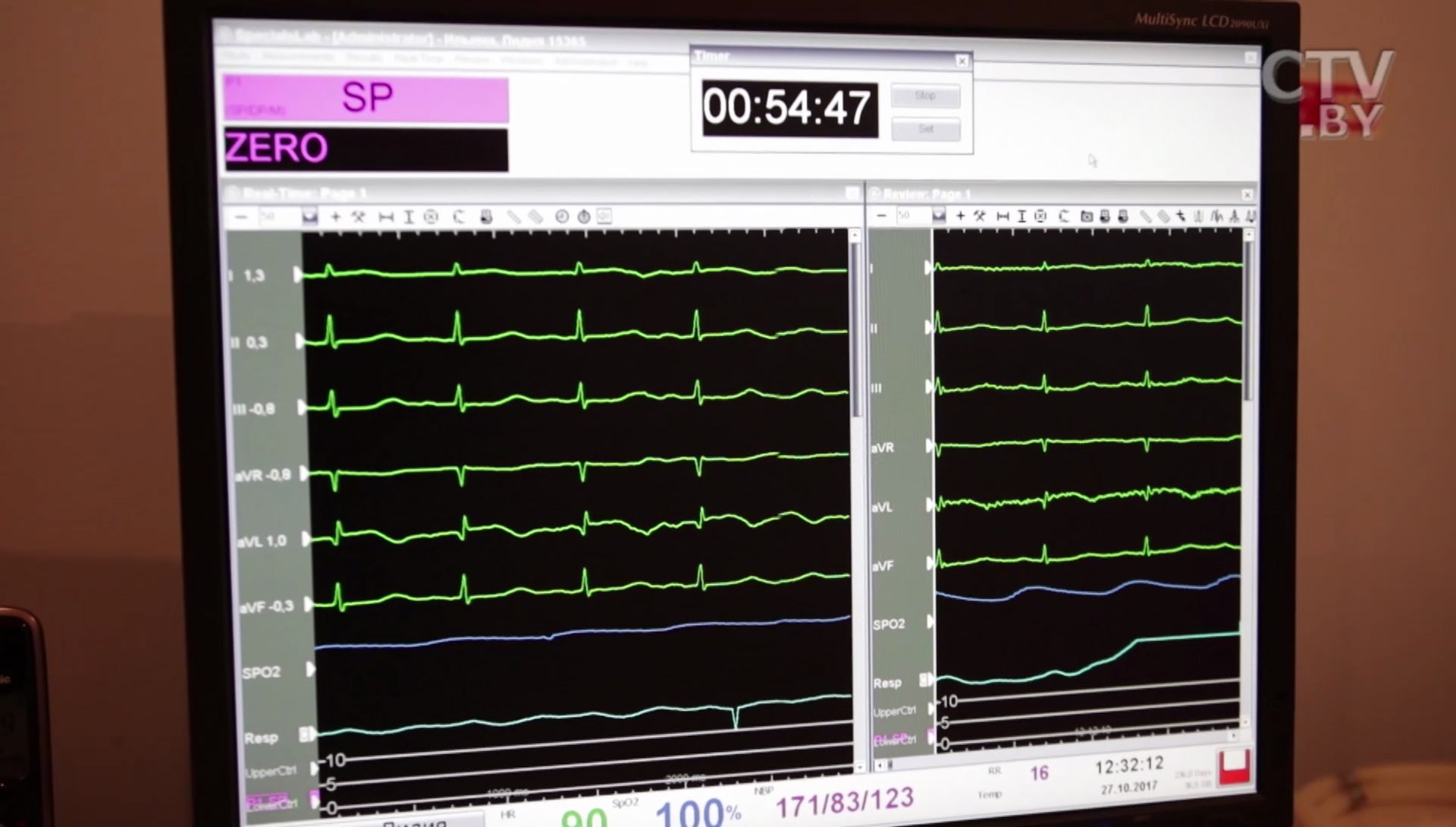
Task: Select aVL 1,0 label in Real-Time
Action: coord(262,541)
